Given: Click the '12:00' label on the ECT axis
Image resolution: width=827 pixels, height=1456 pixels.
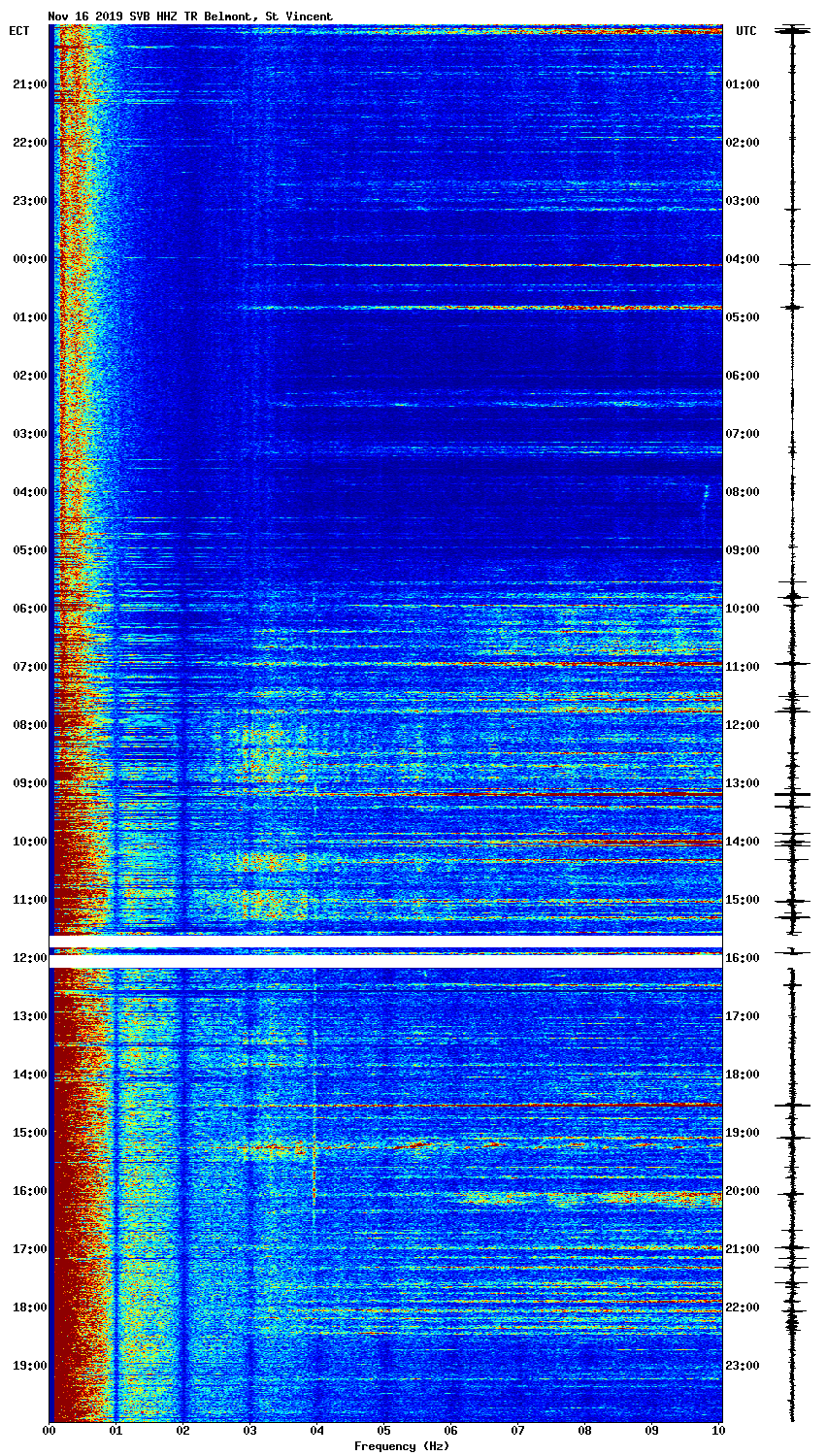Looking at the screenshot, I should pos(30,958).
